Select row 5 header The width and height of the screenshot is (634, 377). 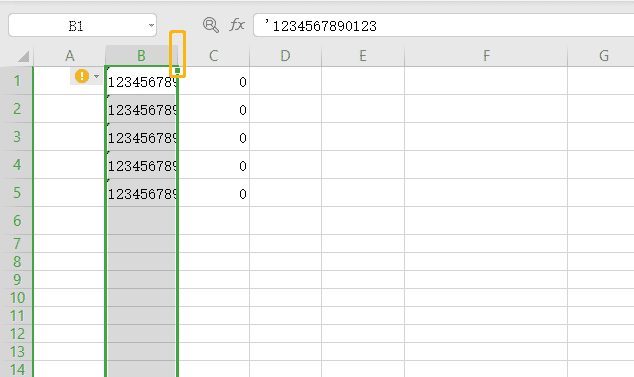17,193
